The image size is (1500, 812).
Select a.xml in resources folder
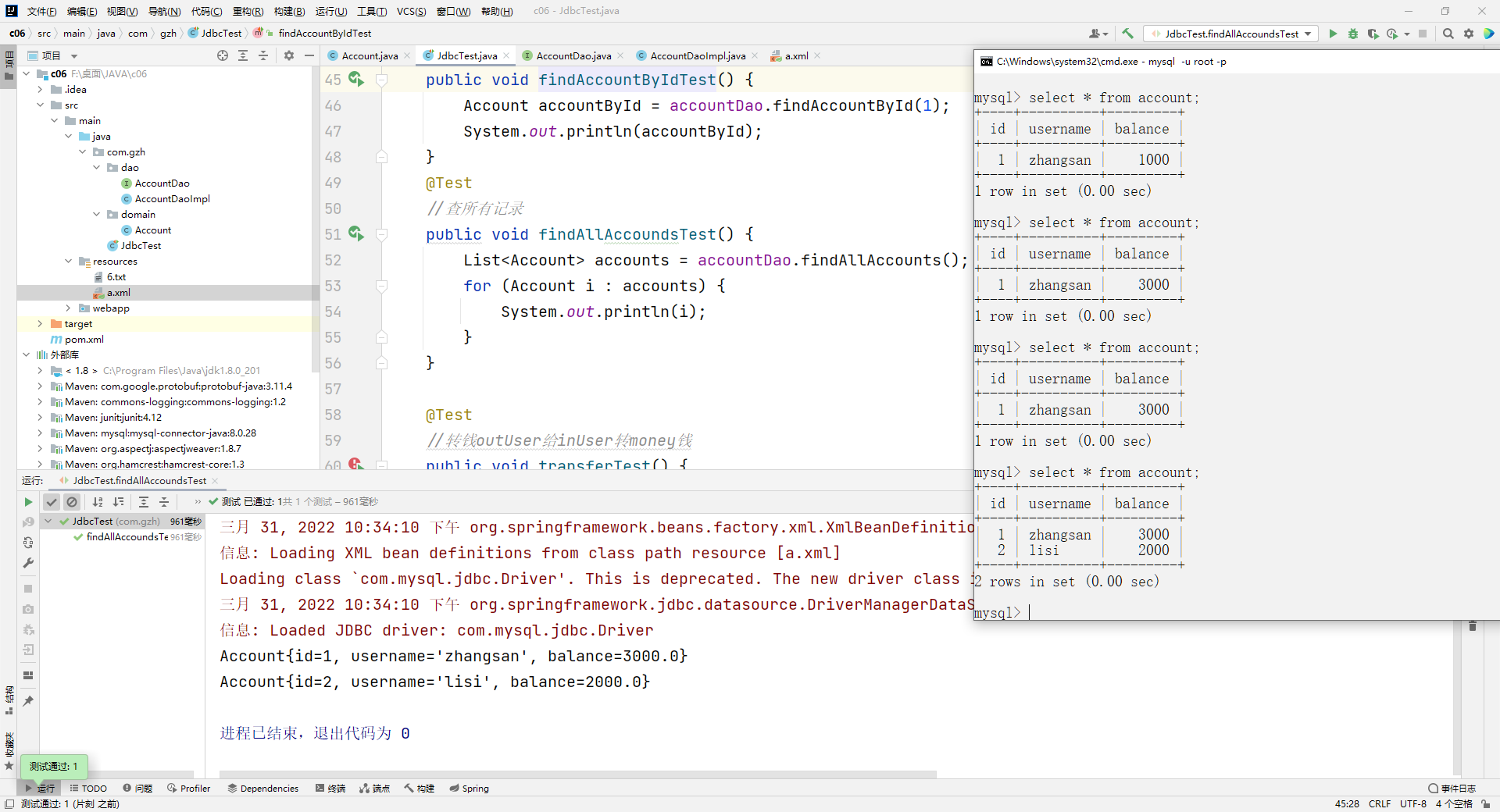pos(118,293)
